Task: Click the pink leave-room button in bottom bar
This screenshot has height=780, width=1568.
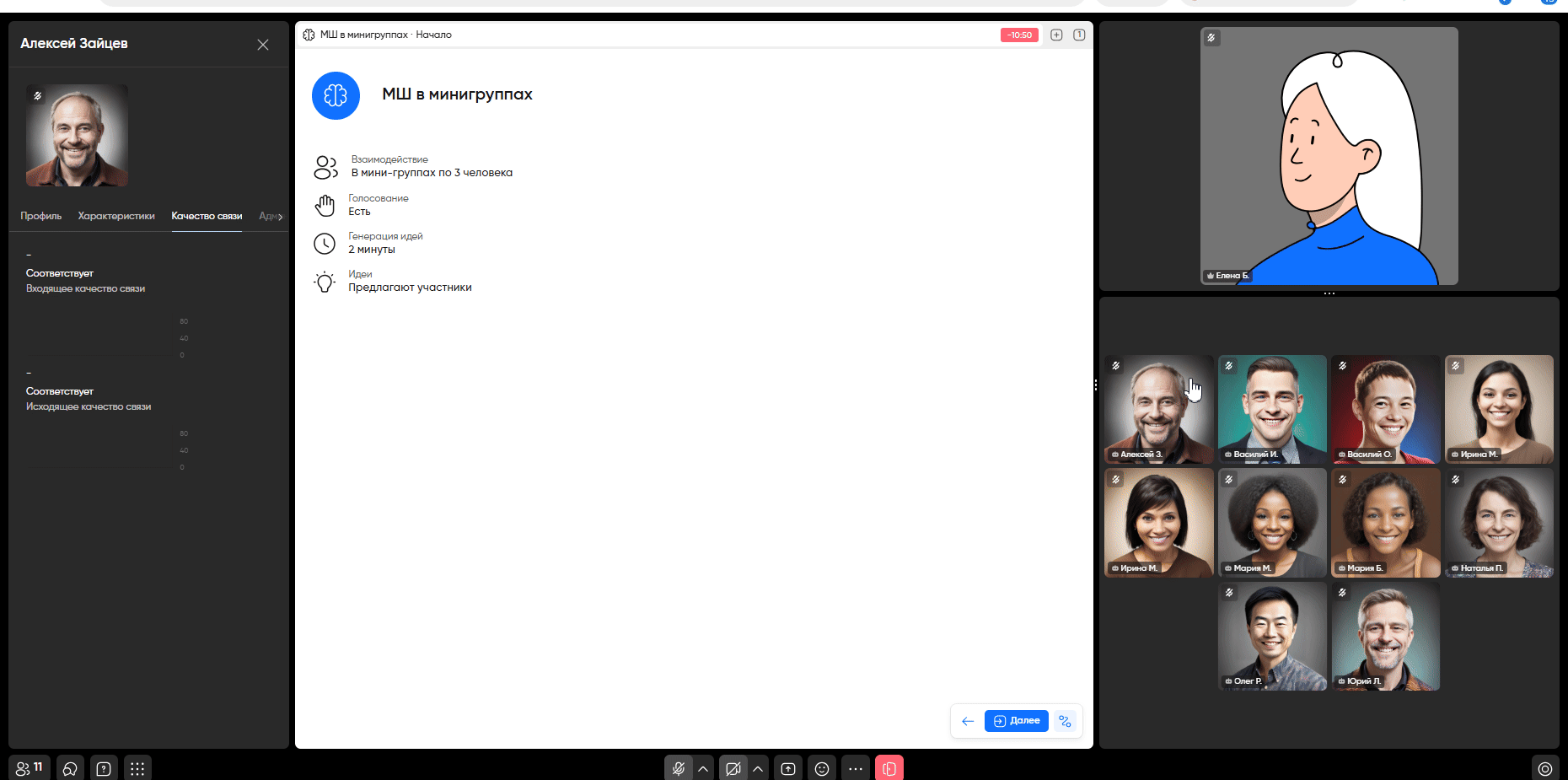Action: coord(889,768)
